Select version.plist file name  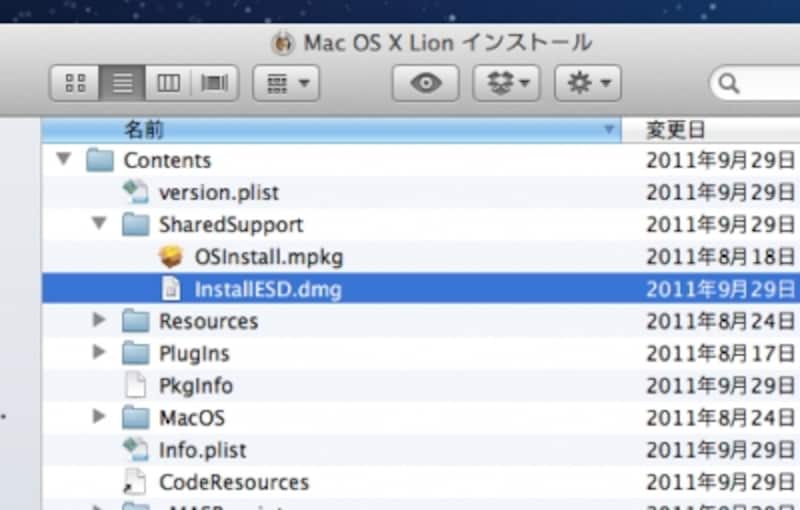pyautogui.click(x=219, y=193)
